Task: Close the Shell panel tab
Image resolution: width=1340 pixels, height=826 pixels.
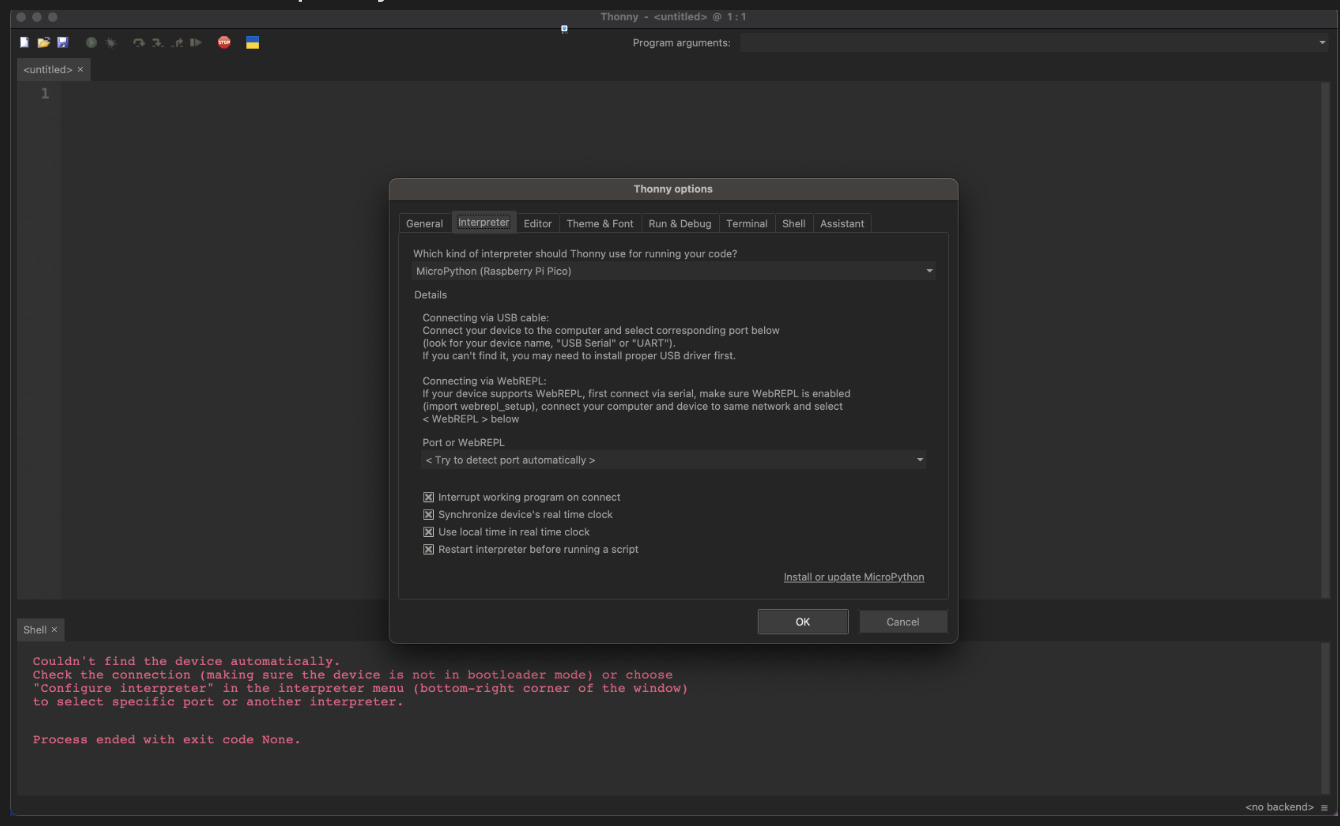Action: [x=54, y=630]
